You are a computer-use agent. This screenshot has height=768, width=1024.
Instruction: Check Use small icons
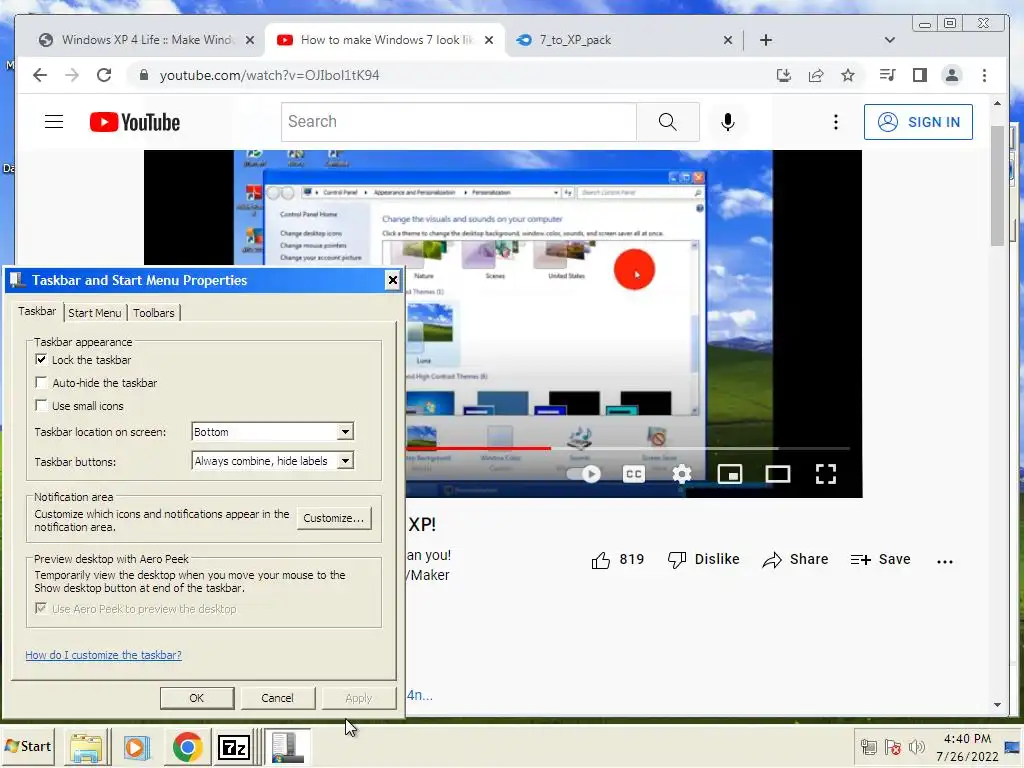point(41,406)
